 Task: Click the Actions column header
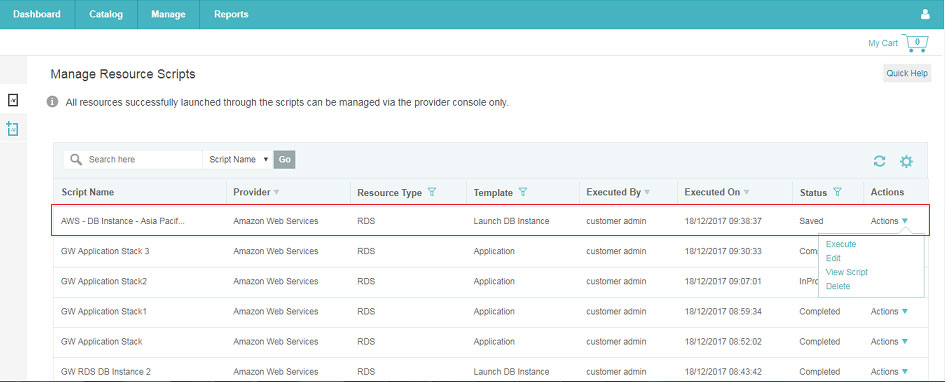click(x=887, y=192)
